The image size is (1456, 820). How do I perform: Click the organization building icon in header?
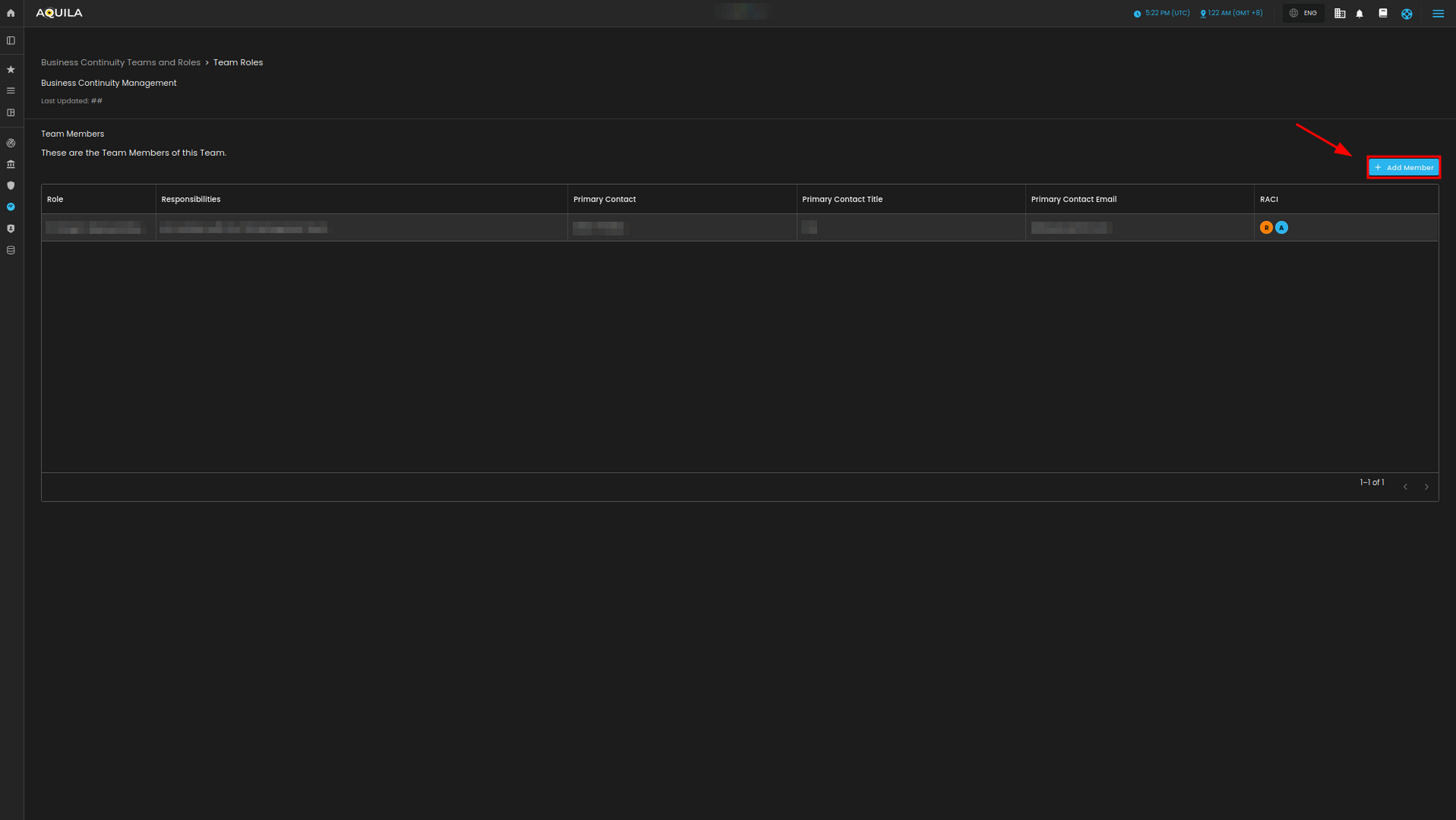tap(1340, 14)
